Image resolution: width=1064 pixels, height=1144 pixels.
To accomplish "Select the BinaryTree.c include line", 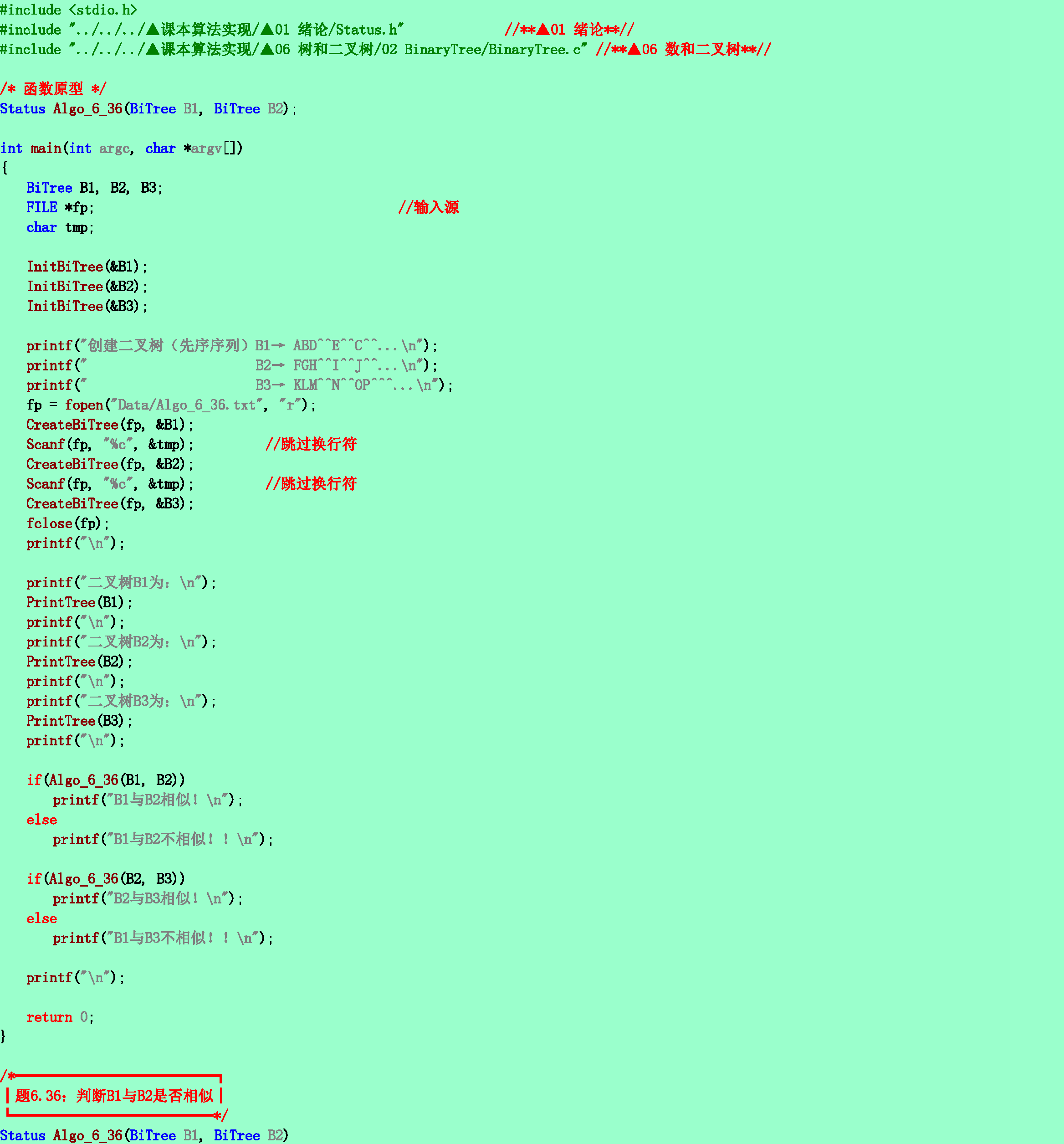I will pyautogui.click(x=293, y=50).
